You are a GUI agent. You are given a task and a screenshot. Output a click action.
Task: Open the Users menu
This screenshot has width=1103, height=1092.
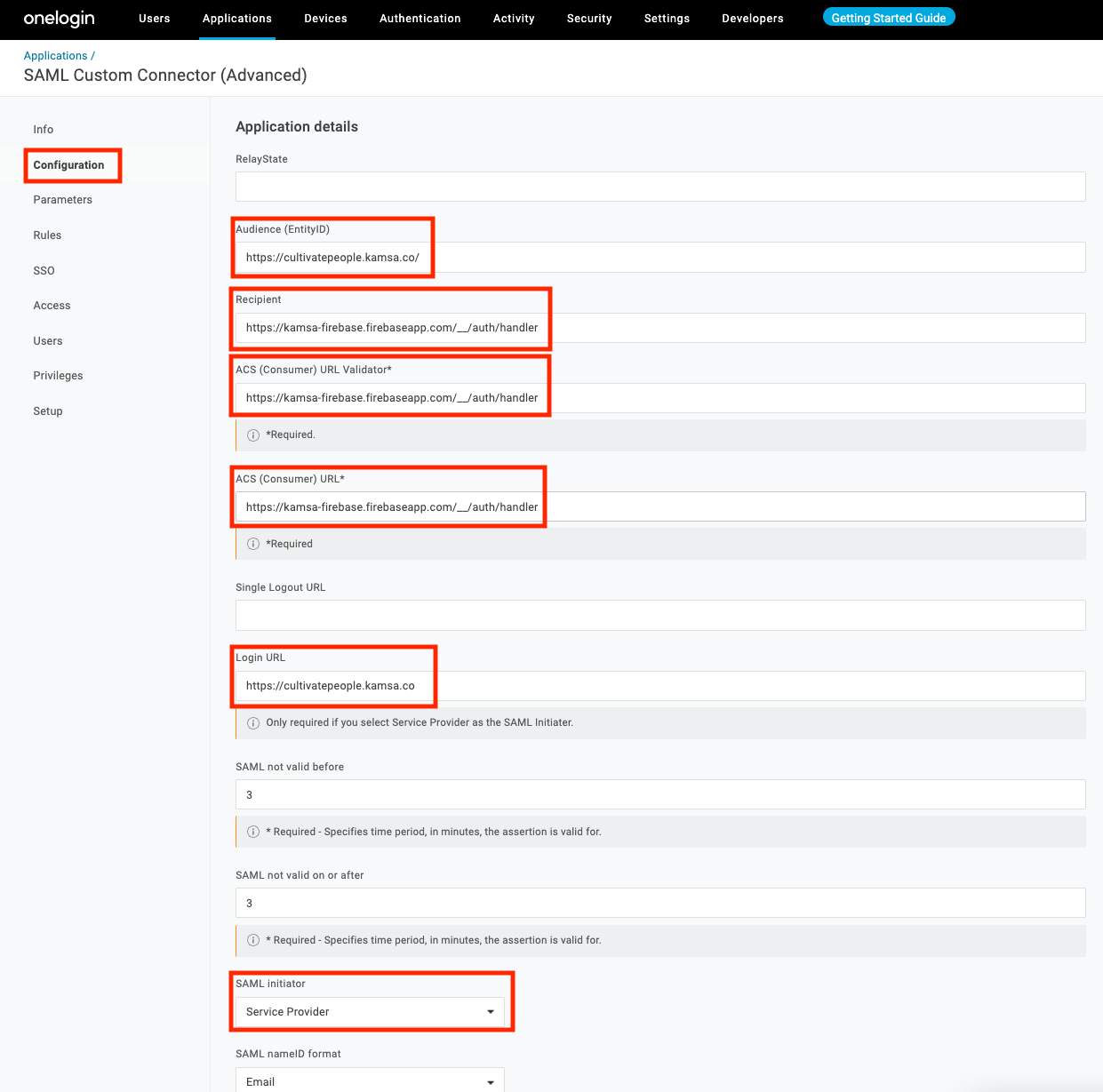[155, 19]
